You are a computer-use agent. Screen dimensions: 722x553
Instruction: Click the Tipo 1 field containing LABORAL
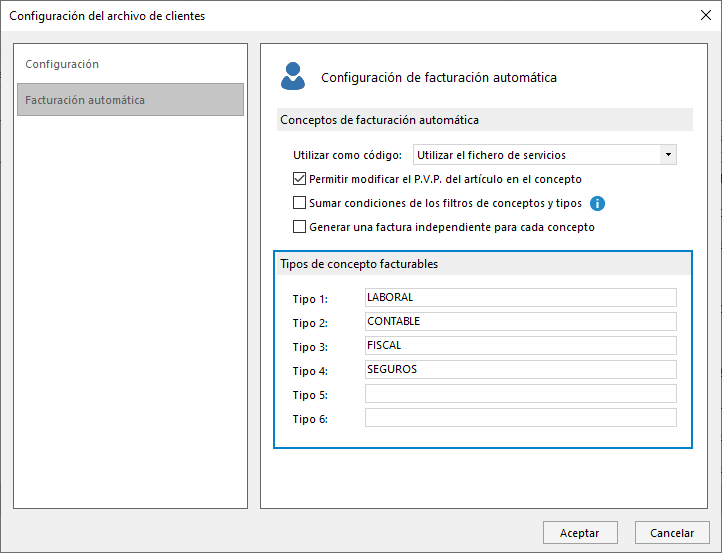[x=521, y=297]
